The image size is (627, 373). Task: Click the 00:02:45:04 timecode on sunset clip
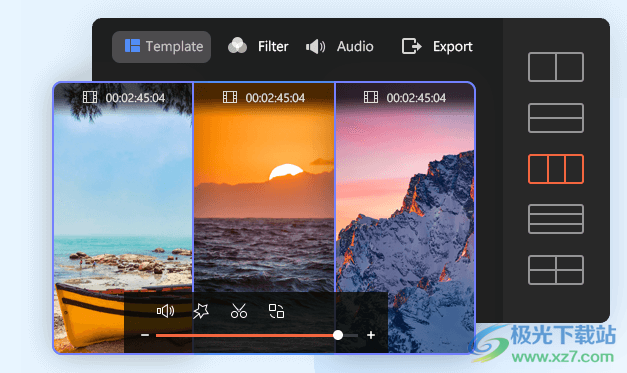click(275, 98)
